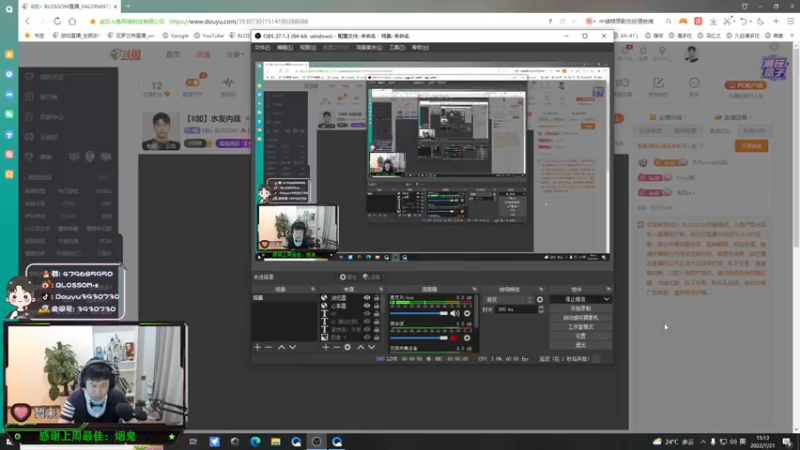Image resolution: width=800 pixels, height=450 pixels.
Task: Open settings gear for second mixer audio channel
Action: tap(467, 338)
